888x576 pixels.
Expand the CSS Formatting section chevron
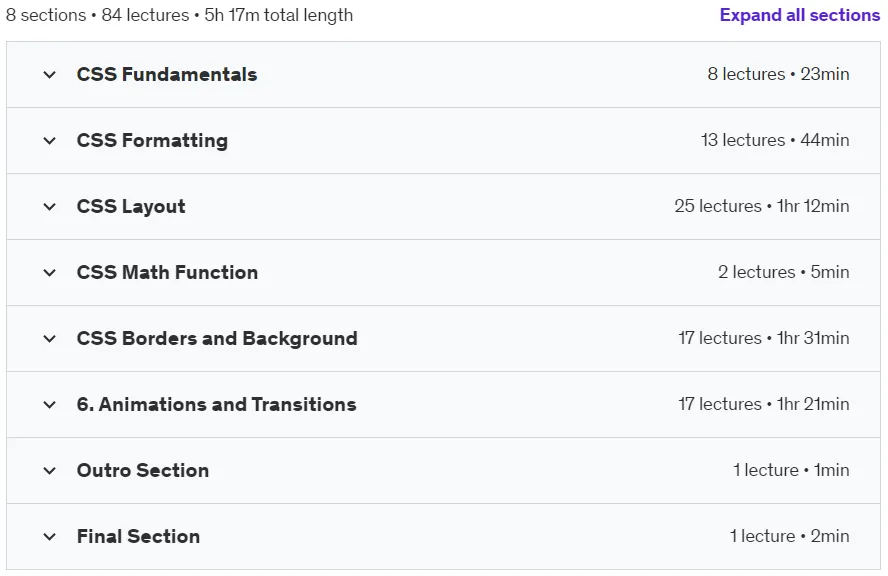tap(50, 140)
